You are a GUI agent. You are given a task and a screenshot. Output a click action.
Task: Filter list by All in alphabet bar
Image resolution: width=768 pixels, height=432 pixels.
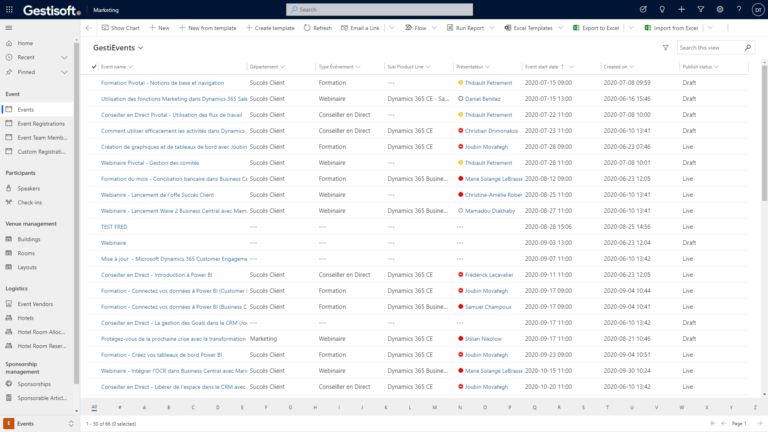point(94,407)
